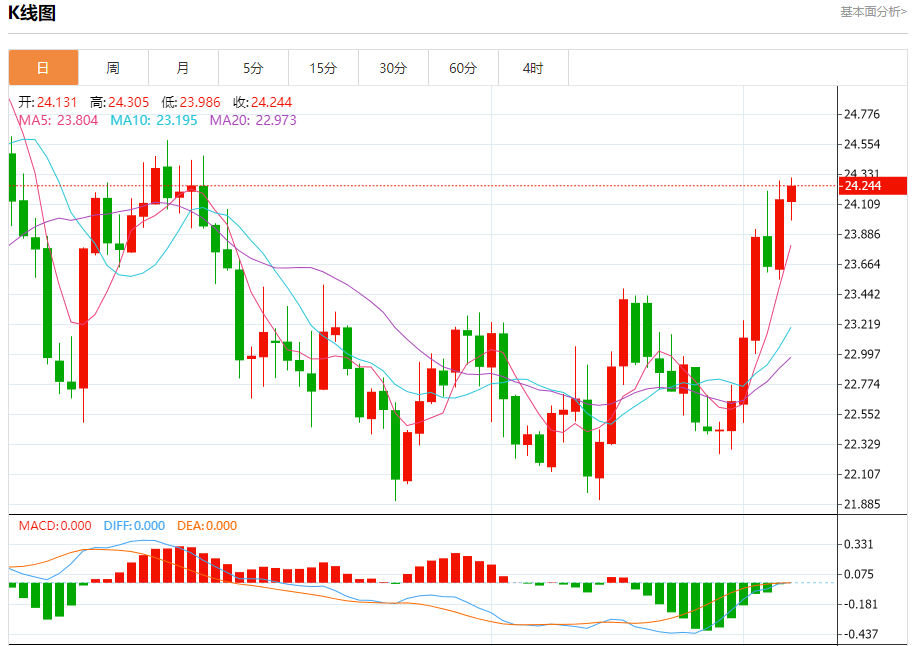Viewport: 917px width, 646px height.
Task: Click the 22.329 price axis label
Action: [862, 444]
